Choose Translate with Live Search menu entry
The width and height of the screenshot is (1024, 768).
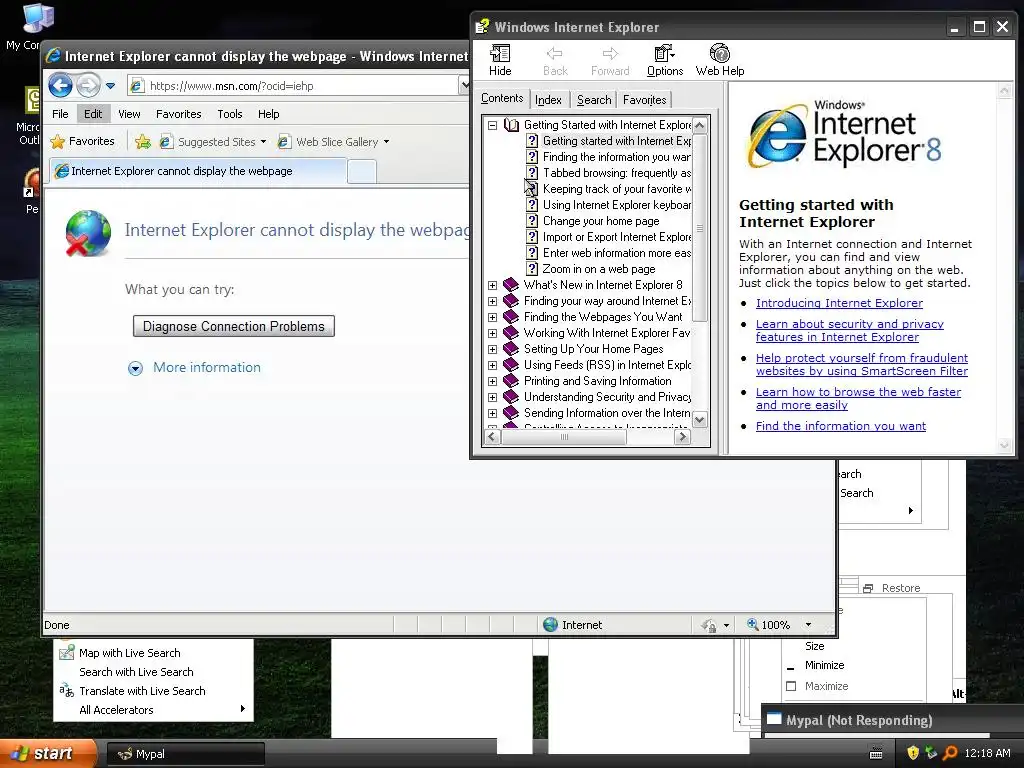[142, 691]
